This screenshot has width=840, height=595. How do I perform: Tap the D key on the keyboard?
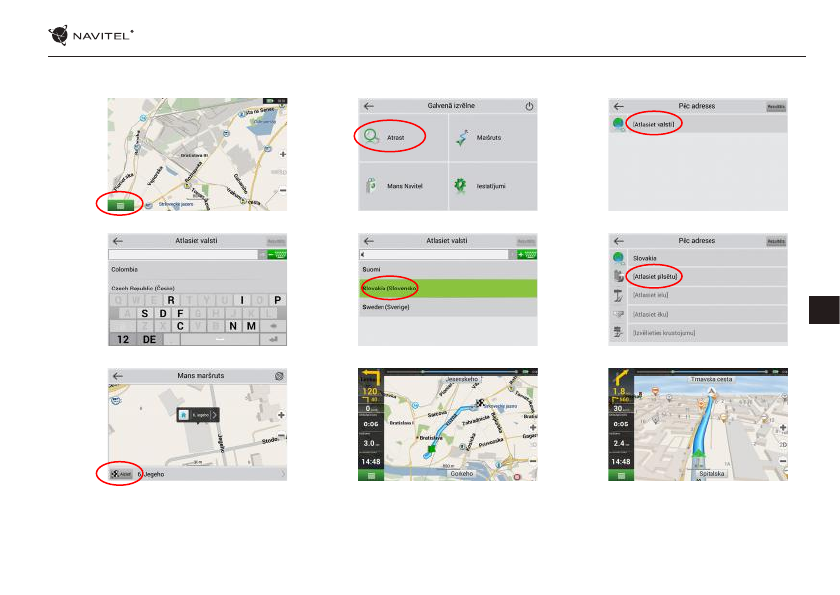[163, 313]
